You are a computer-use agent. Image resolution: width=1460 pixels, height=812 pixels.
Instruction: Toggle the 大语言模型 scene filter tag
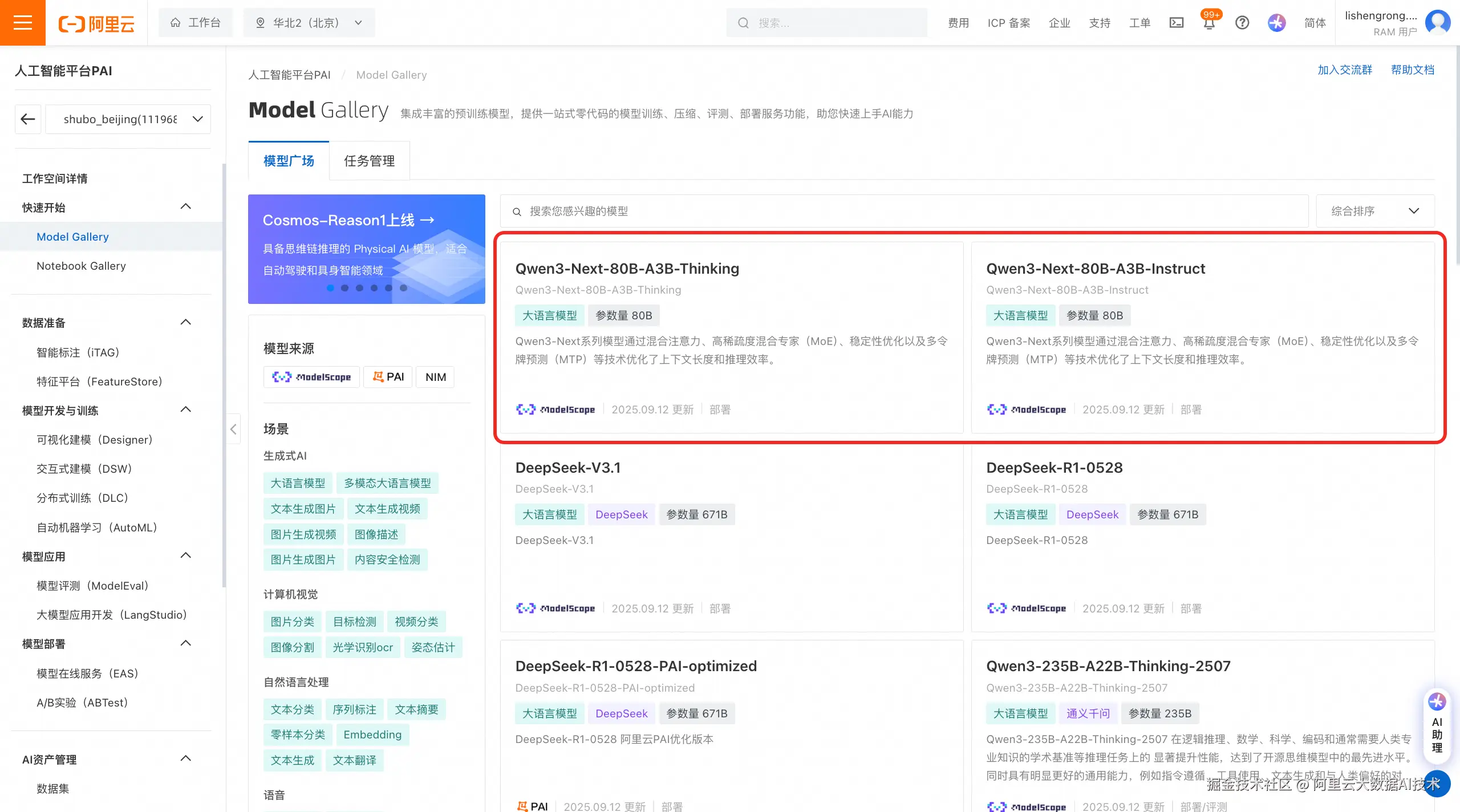point(298,483)
